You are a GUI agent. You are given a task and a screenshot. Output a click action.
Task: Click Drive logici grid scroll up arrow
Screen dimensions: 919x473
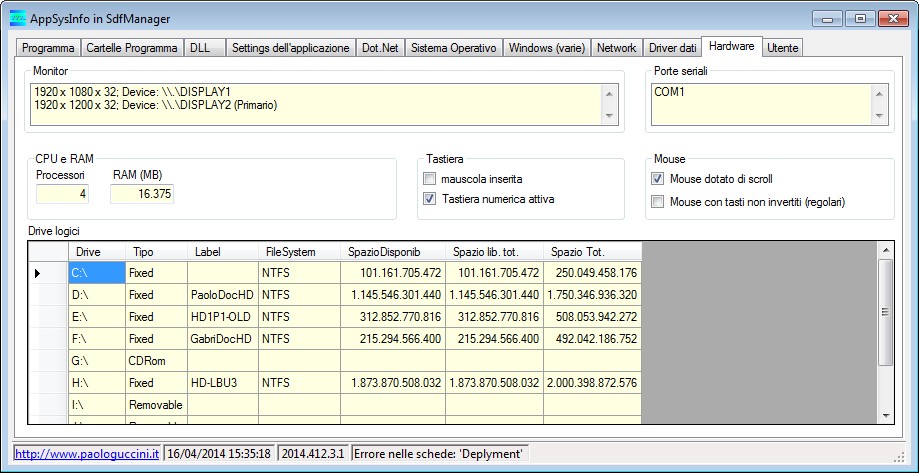pyautogui.click(x=886, y=250)
